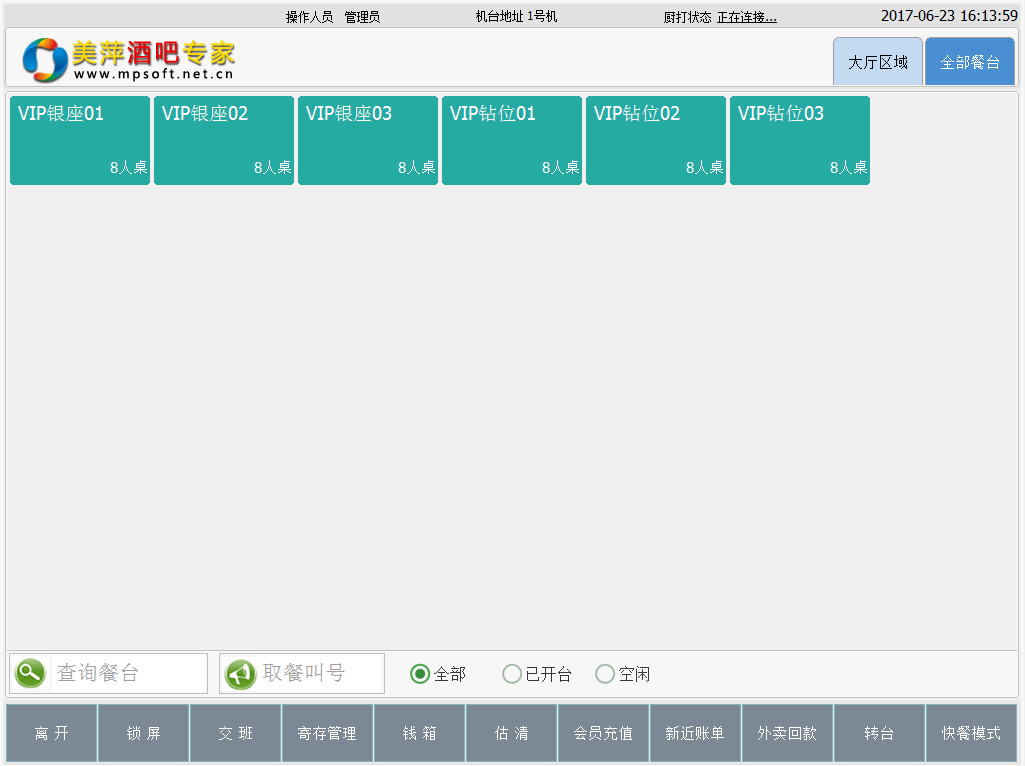Click inside the 查询餐台 search field
Image resolution: width=1025 pixels, height=766 pixels.
[127, 673]
